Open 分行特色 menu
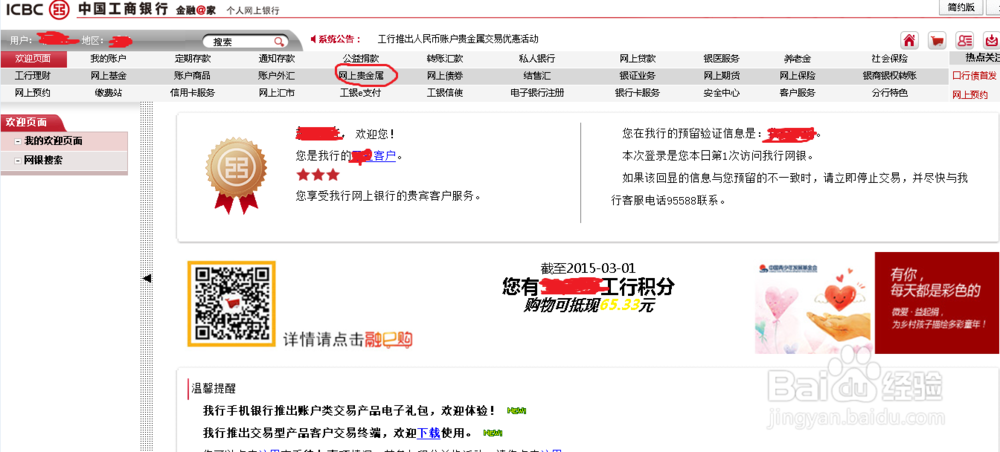Image resolution: width=1000 pixels, height=452 pixels. [x=890, y=93]
